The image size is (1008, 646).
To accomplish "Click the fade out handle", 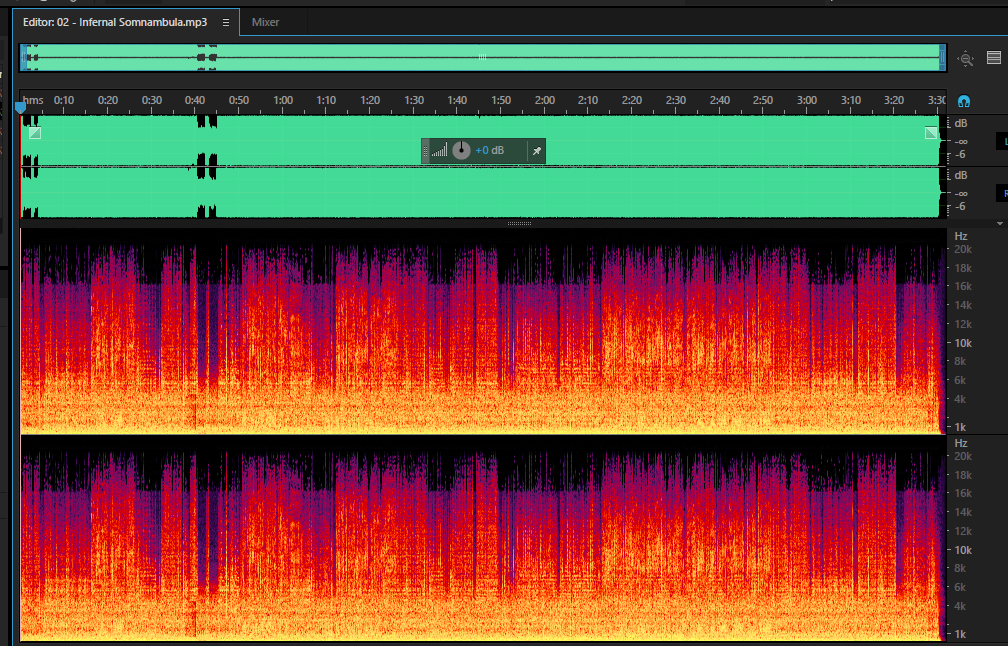I will 931,133.
